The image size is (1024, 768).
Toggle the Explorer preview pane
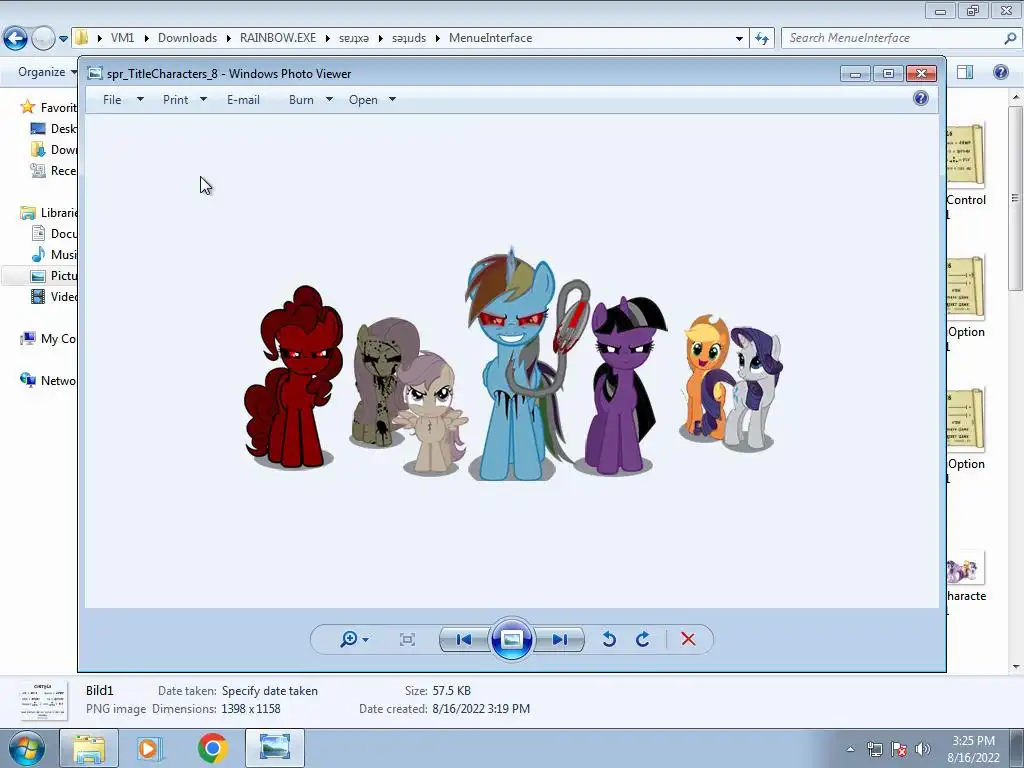965,72
